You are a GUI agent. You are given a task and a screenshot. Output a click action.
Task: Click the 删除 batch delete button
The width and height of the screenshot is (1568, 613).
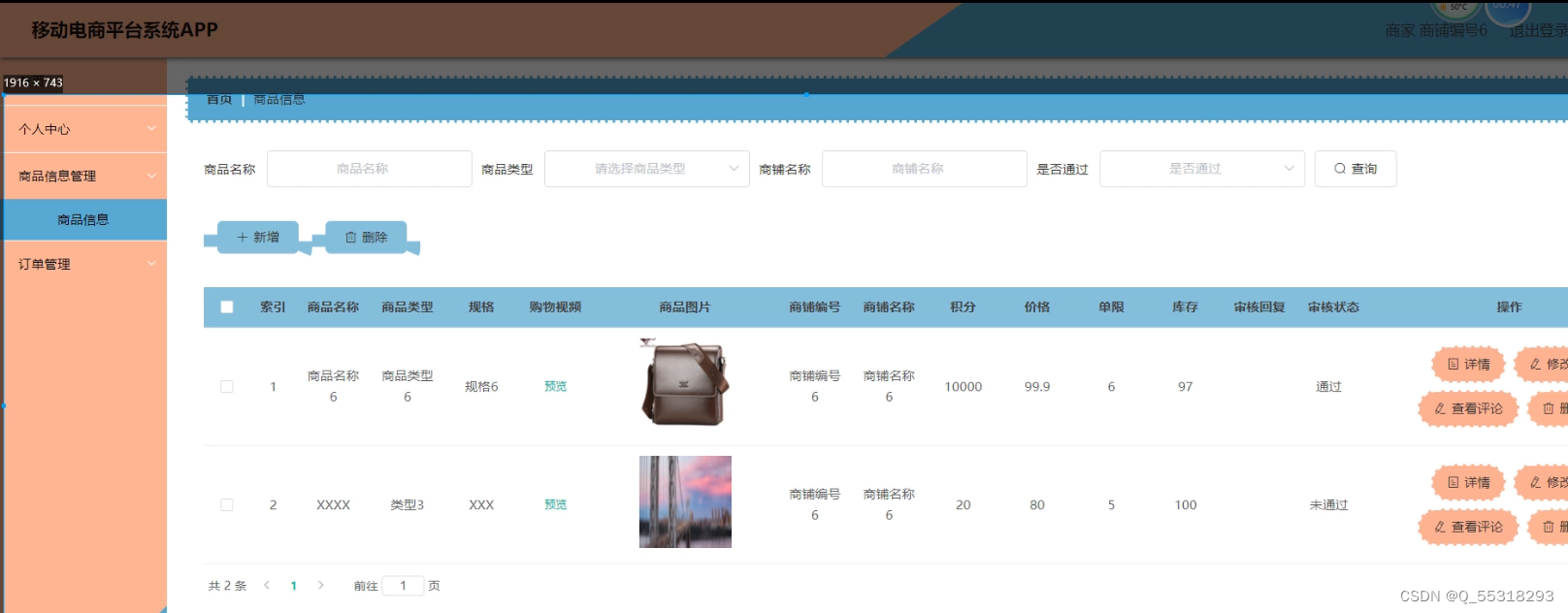point(366,238)
